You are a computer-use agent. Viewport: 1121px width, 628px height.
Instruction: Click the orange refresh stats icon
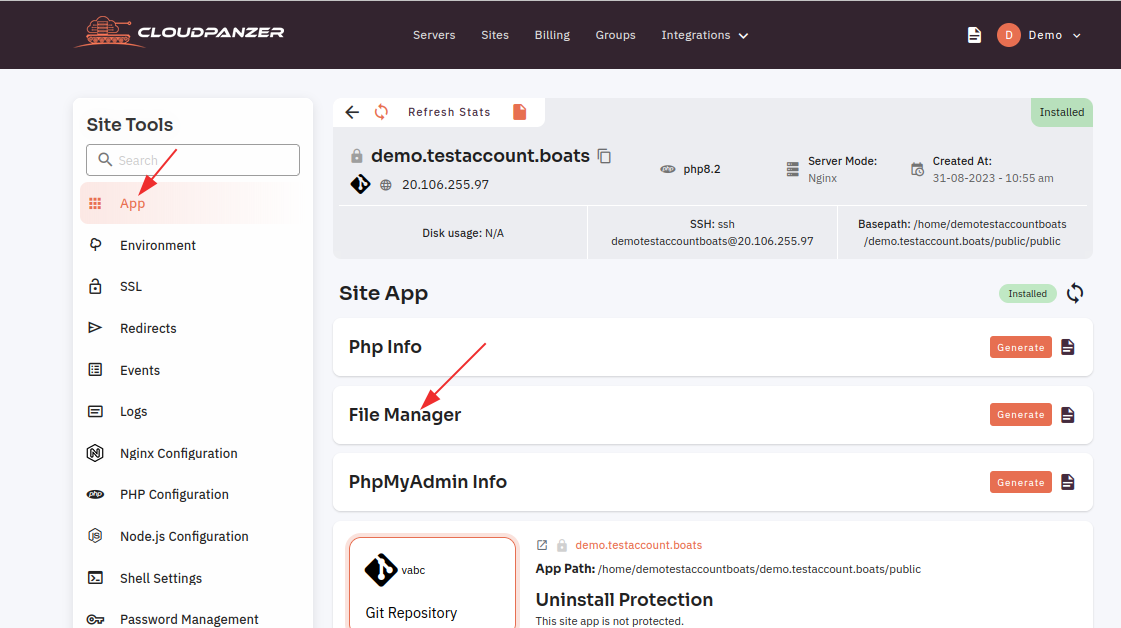tap(381, 112)
